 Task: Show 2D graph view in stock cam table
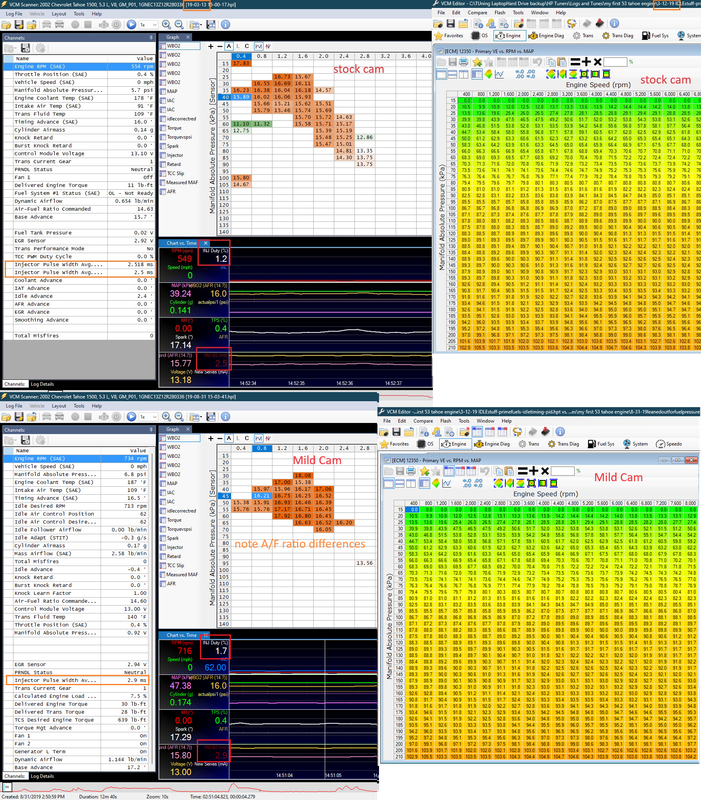click(x=499, y=74)
